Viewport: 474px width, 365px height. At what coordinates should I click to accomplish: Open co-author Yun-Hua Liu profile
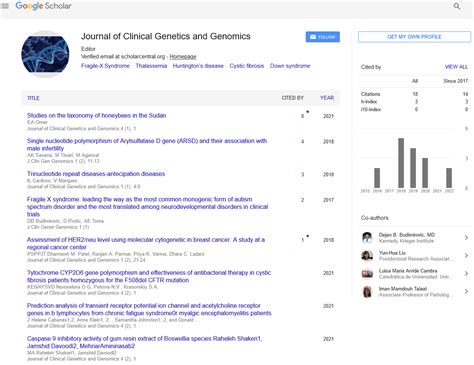click(392, 253)
